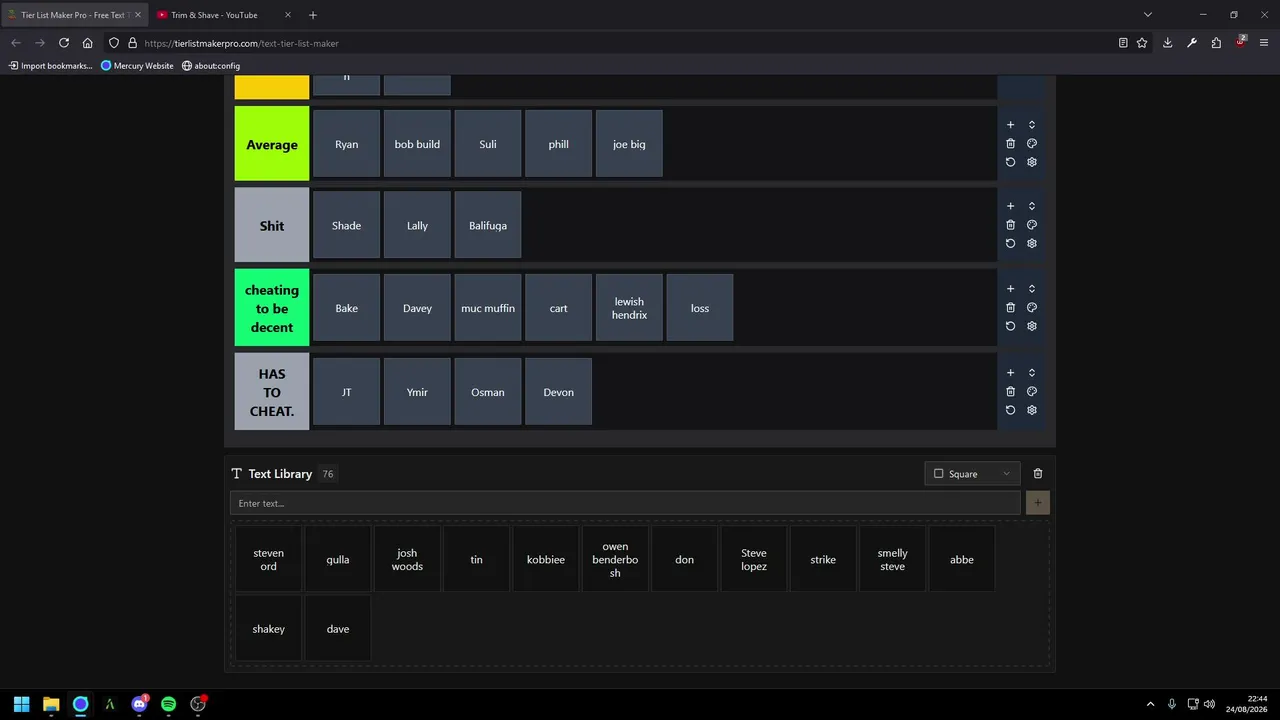The image size is (1280, 720).
Task: Open browser extensions puzzle icon
Action: [1216, 43]
